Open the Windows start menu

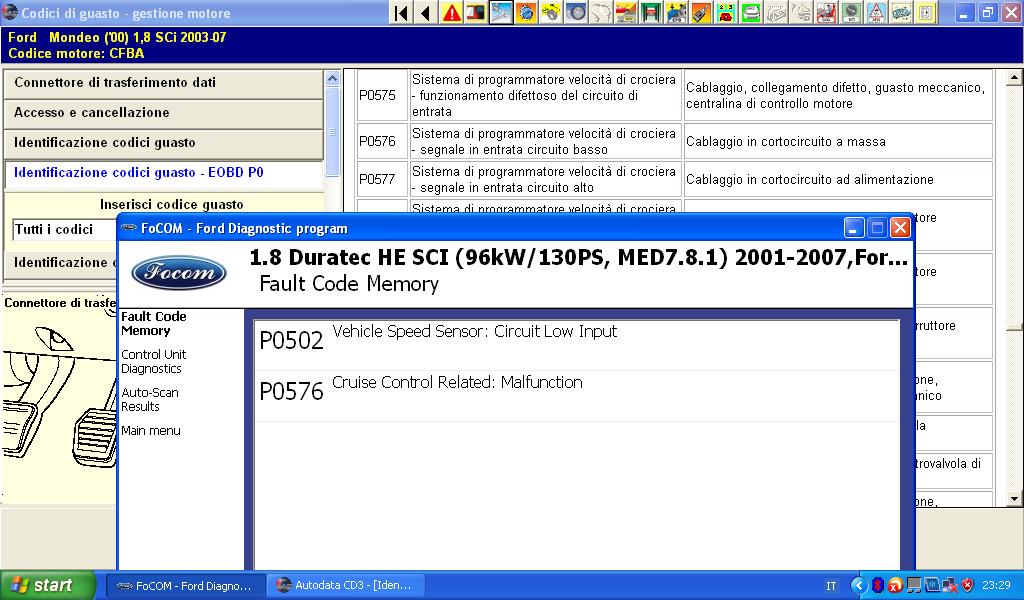point(48,586)
